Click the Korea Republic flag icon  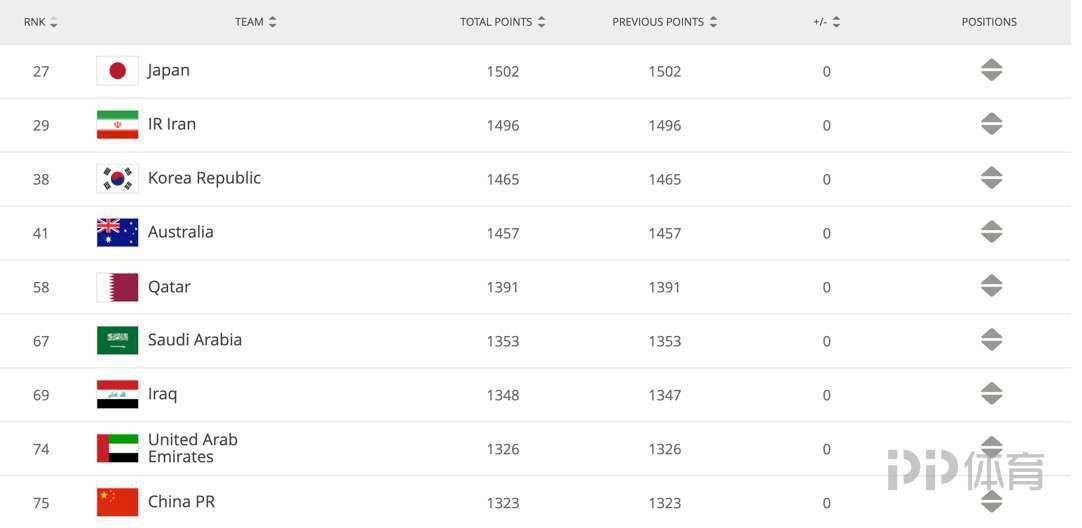click(x=117, y=179)
